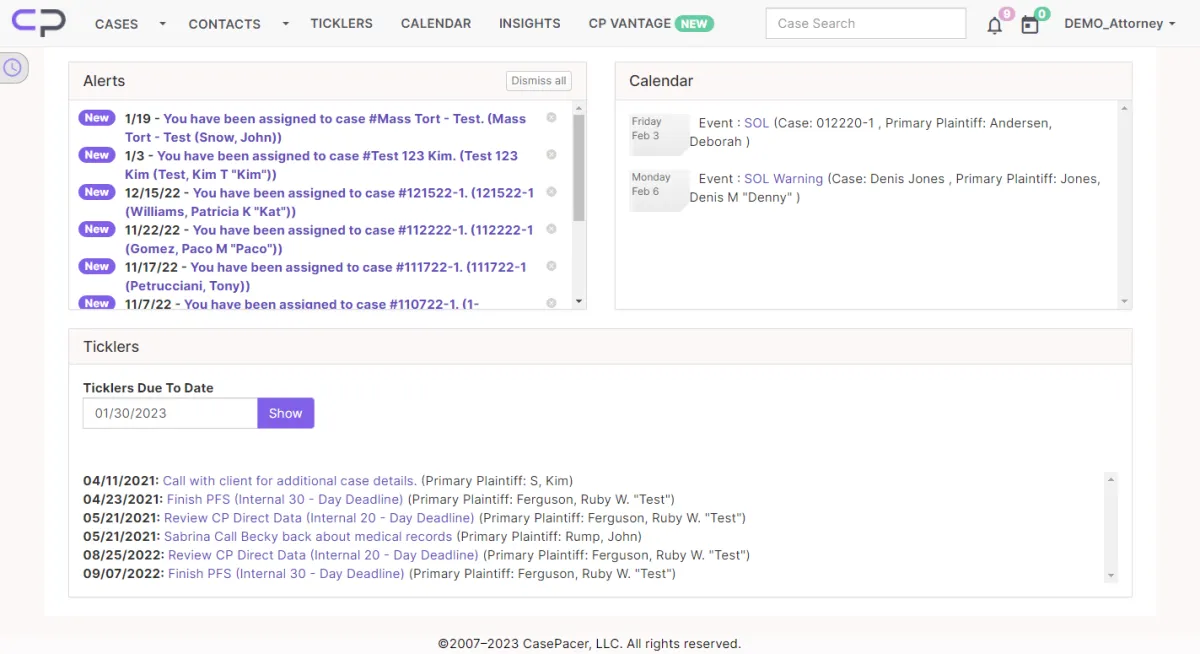Open the 08/25/2022 Review CP Direct Data tickler
Image resolution: width=1200 pixels, height=654 pixels.
pyautogui.click(x=323, y=555)
